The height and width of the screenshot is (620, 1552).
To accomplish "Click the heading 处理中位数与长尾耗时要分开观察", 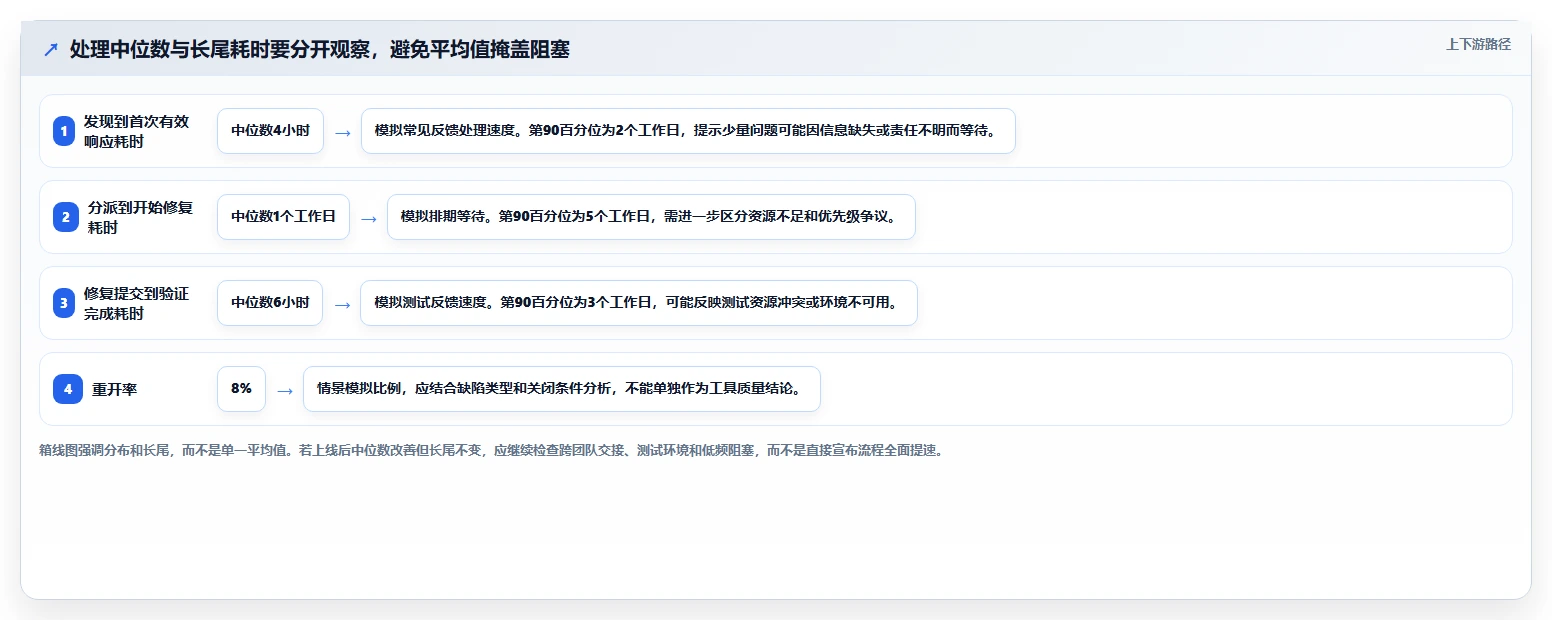I will coord(320,49).
